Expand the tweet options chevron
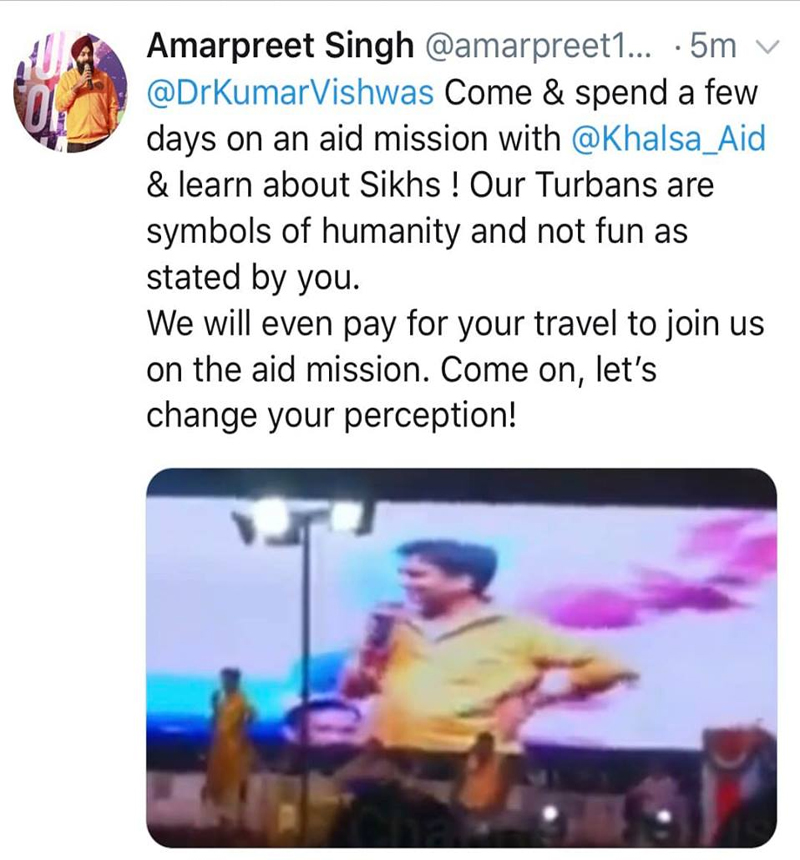The image size is (800, 860). coord(767,47)
